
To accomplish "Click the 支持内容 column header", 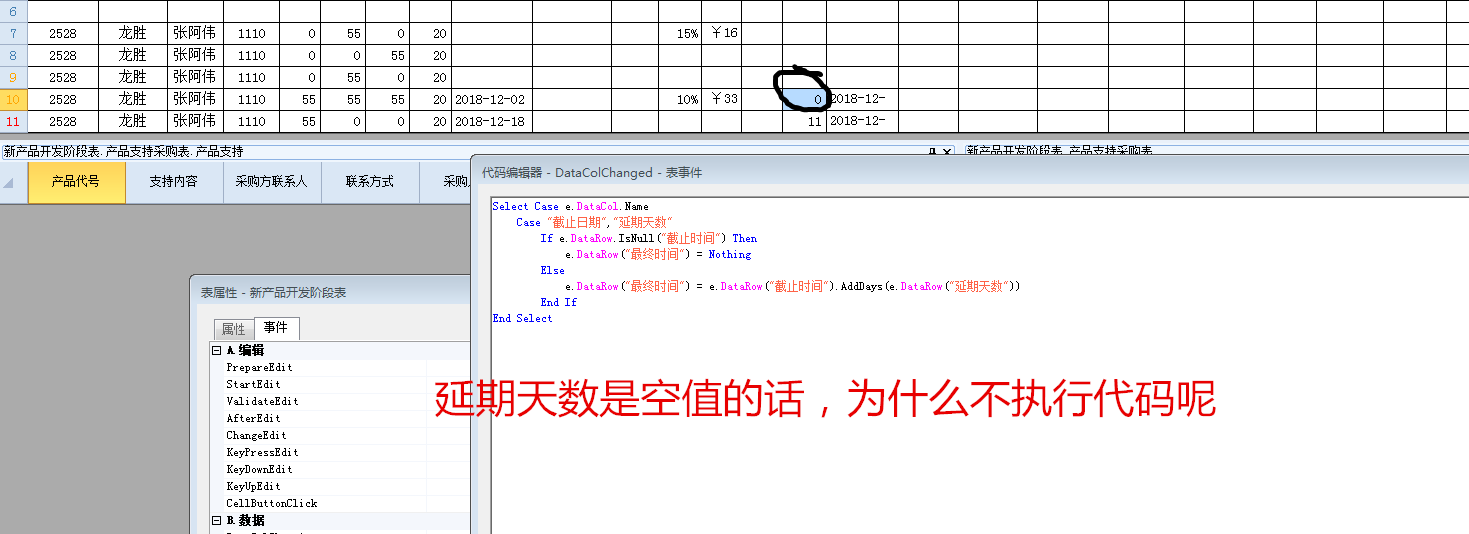I will (x=174, y=182).
